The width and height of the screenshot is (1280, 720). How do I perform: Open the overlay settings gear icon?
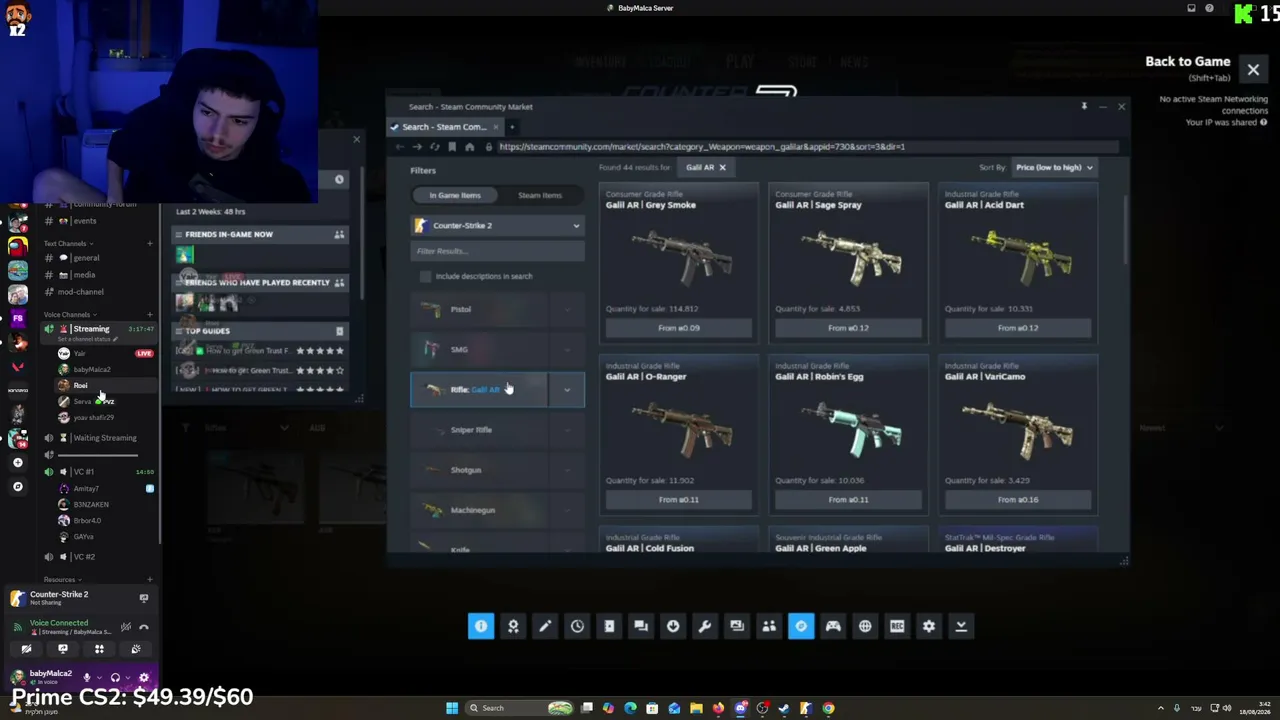(x=929, y=626)
